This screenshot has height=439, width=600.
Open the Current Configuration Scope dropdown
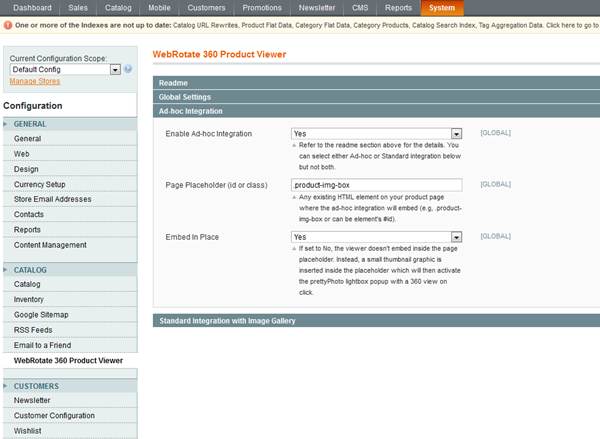(65, 69)
